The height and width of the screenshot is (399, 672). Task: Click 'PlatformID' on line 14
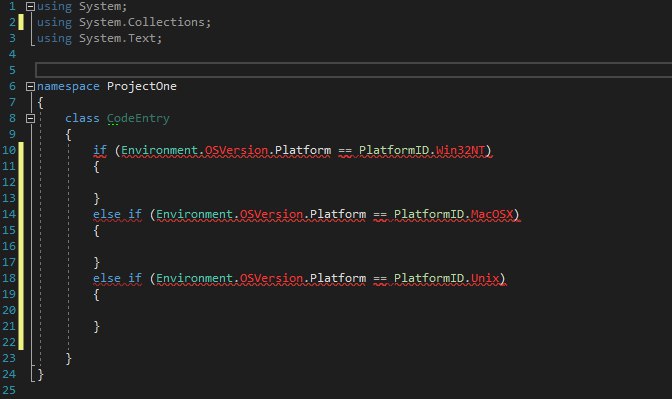tap(429, 214)
